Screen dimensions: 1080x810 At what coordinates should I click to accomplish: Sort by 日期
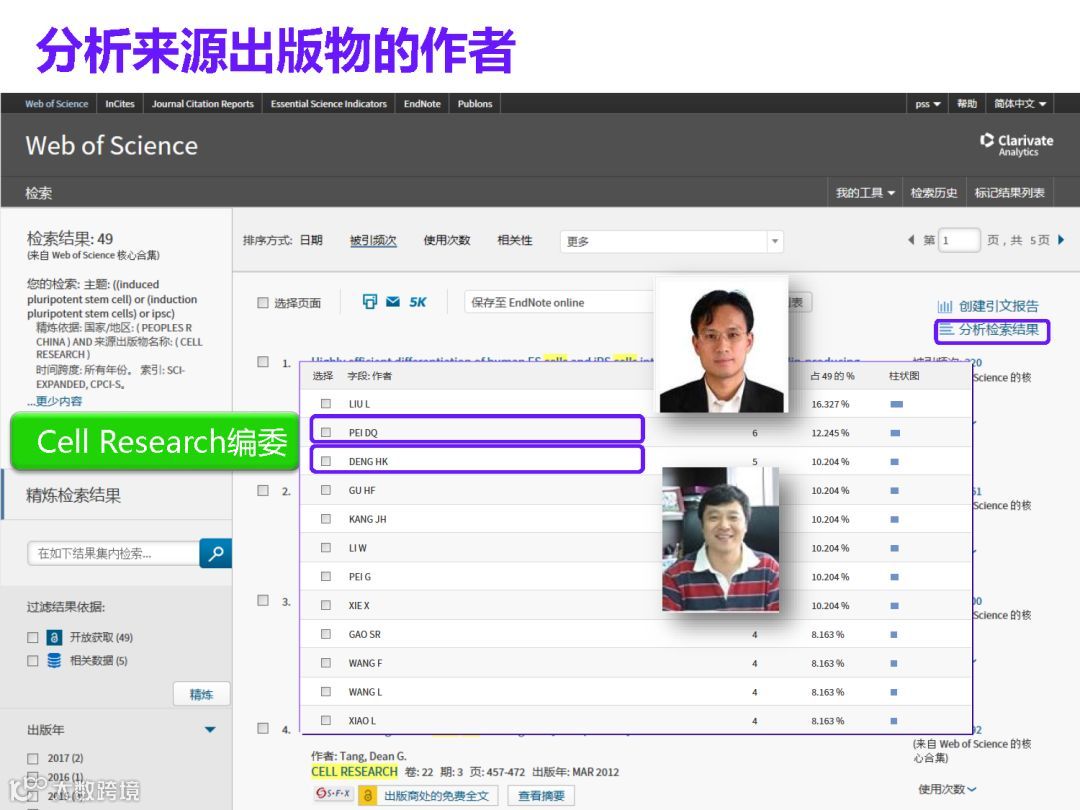311,240
